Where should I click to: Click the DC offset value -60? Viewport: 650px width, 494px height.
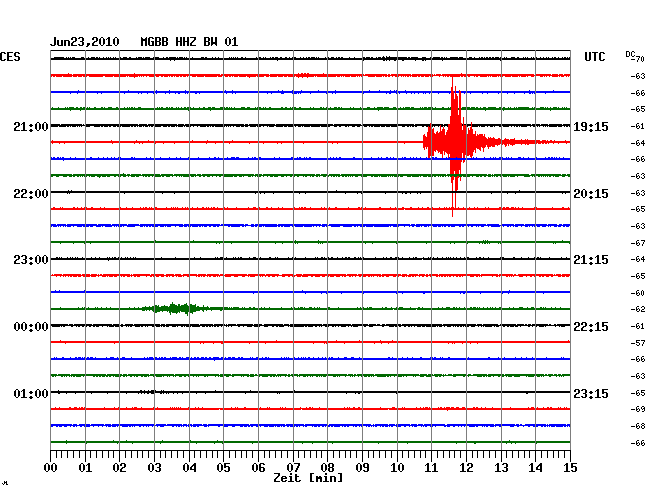pyautogui.click(x=638, y=293)
